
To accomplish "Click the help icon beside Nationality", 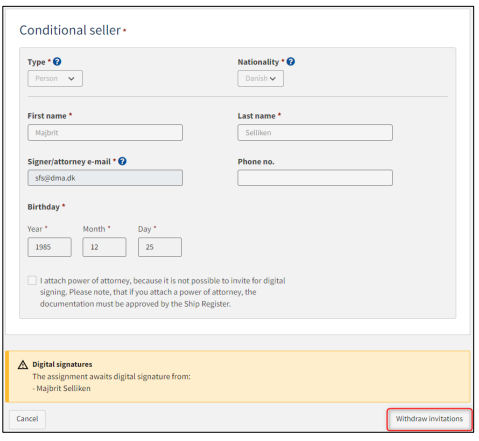I will (x=291, y=62).
